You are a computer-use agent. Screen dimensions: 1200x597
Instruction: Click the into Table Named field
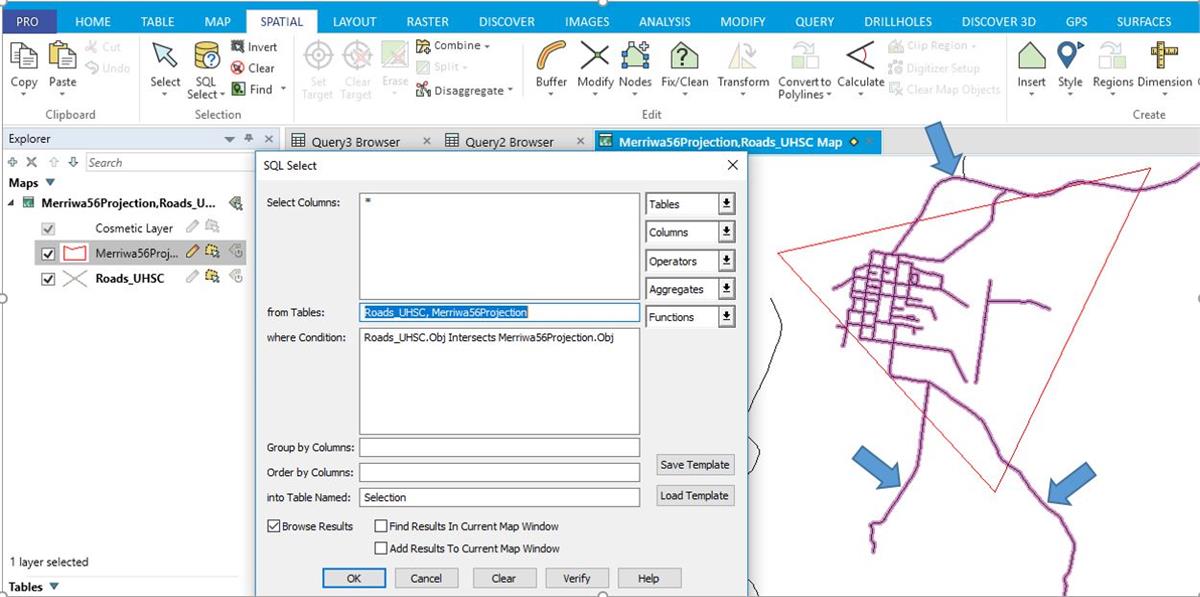pyautogui.click(x=499, y=497)
